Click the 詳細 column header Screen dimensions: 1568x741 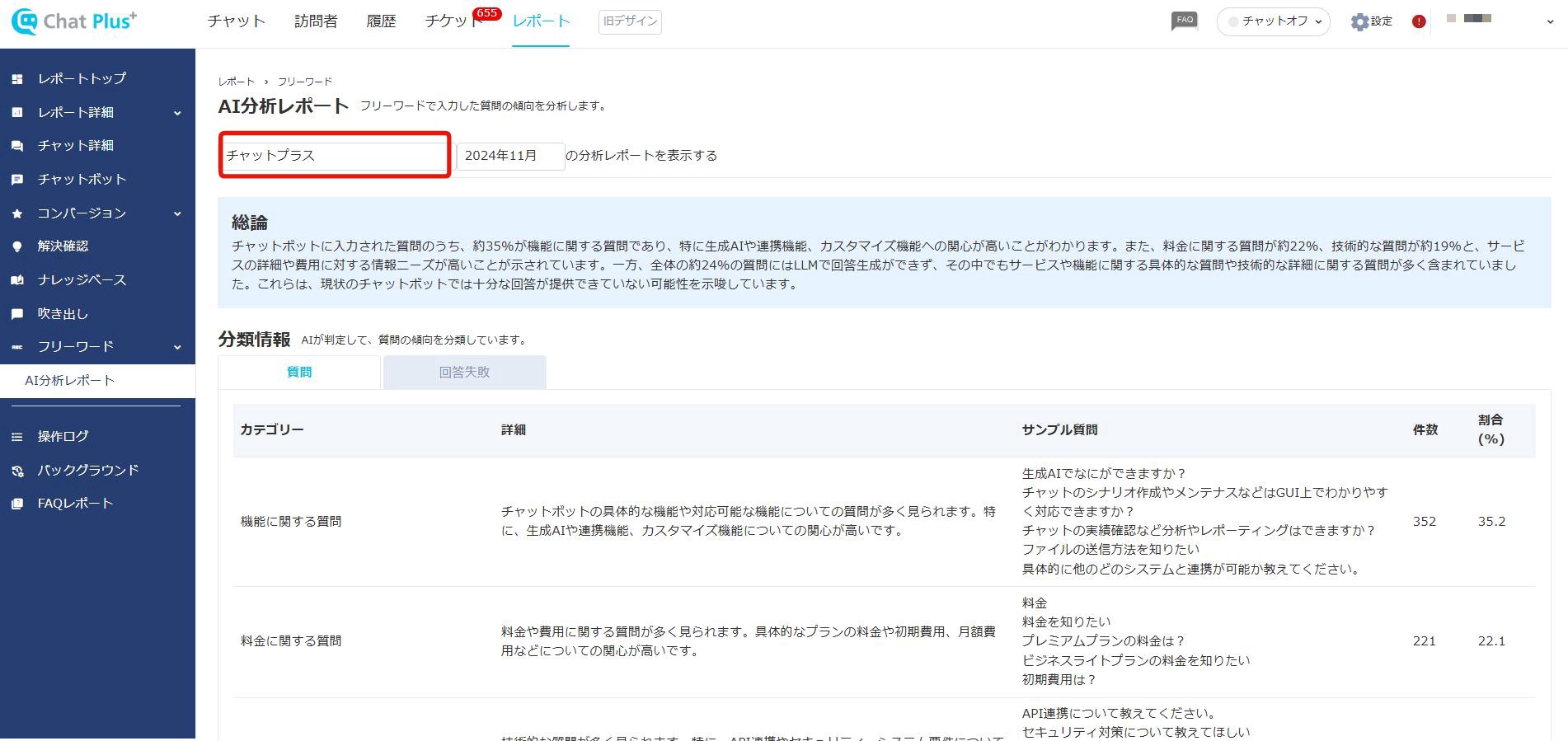tap(513, 429)
